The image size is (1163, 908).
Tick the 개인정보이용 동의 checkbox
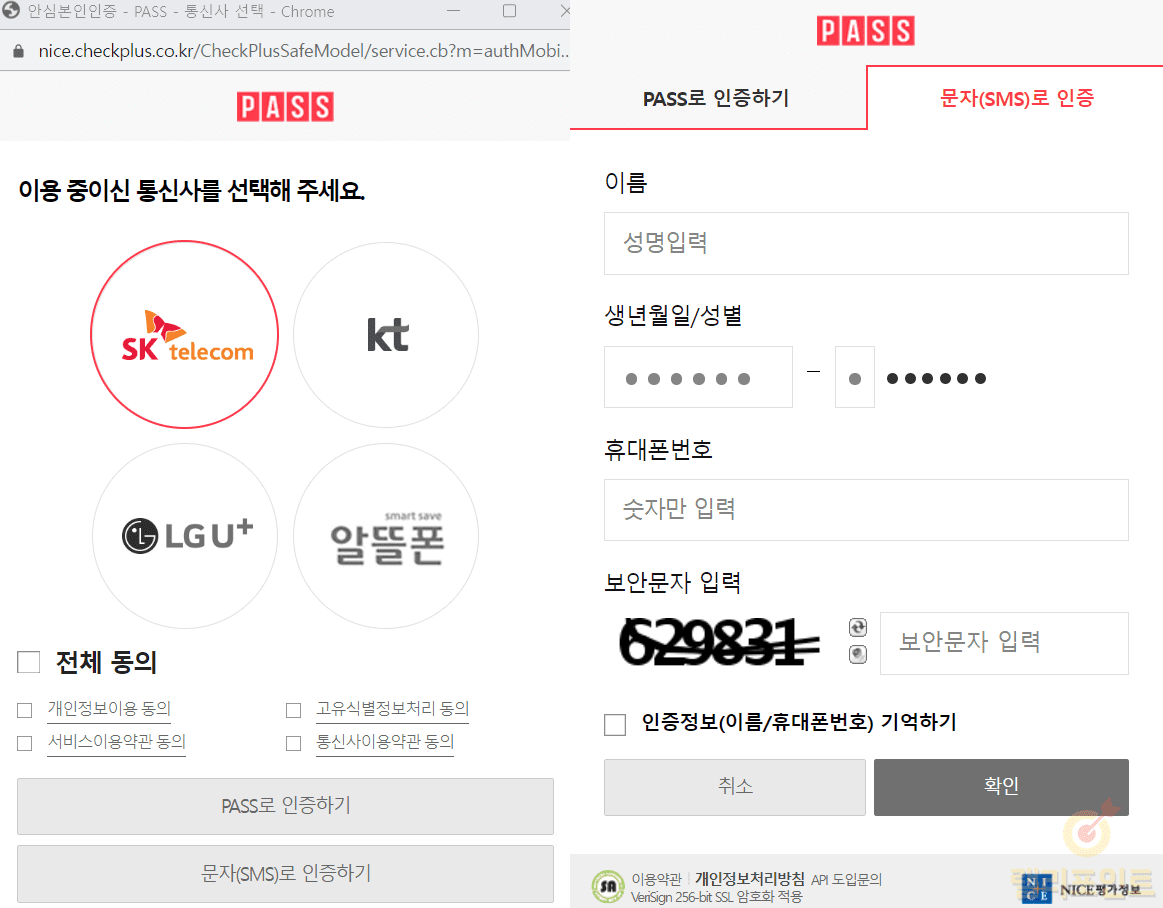(25, 711)
